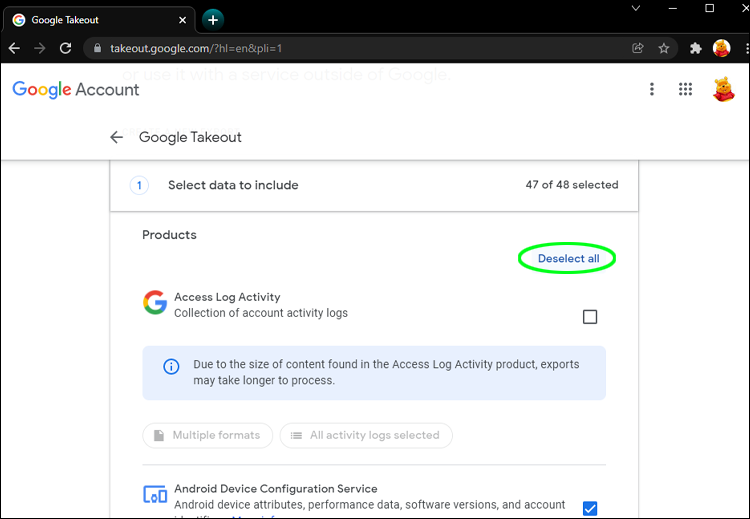Open a new tab with the plus button
The height and width of the screenshot is (519, 750).
[x=213, y=19]
